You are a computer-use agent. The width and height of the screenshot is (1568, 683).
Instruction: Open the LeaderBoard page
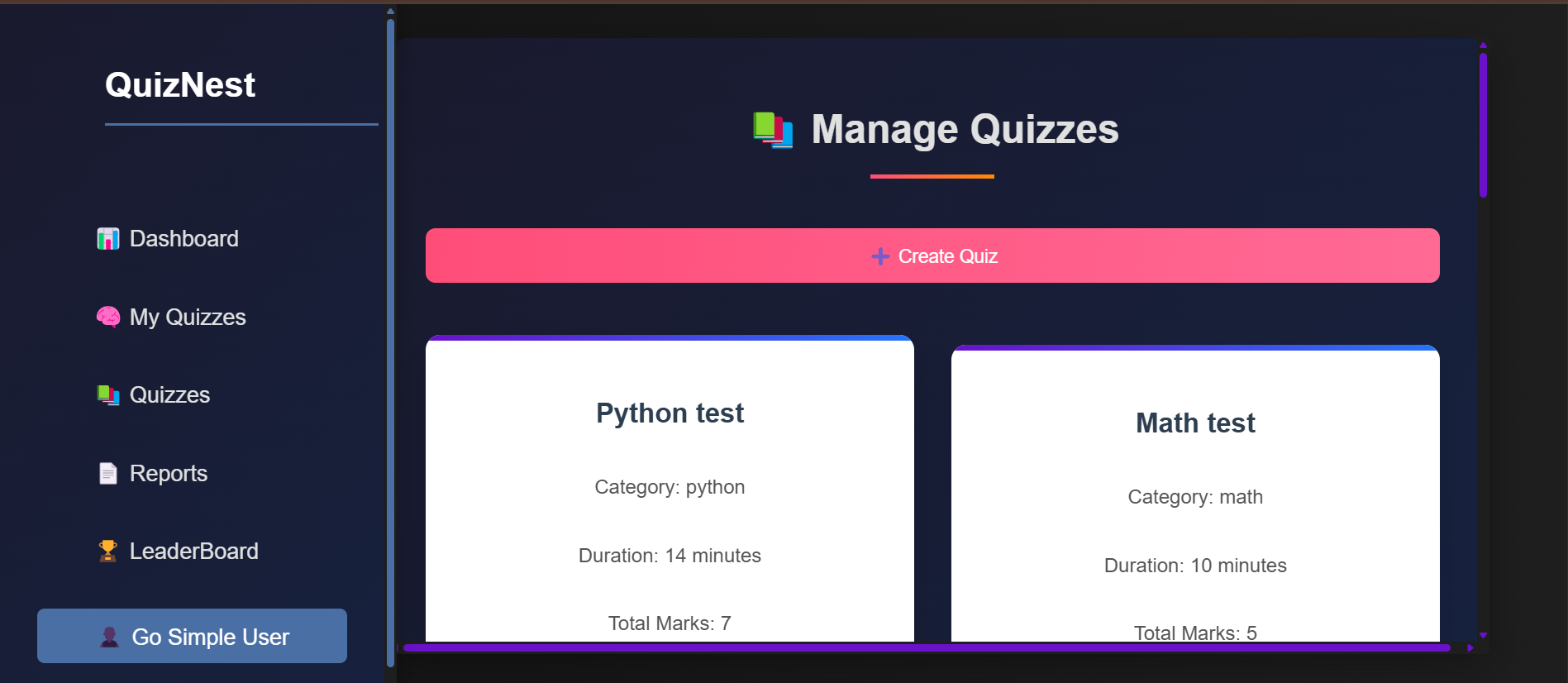click(x=193, y=551)
